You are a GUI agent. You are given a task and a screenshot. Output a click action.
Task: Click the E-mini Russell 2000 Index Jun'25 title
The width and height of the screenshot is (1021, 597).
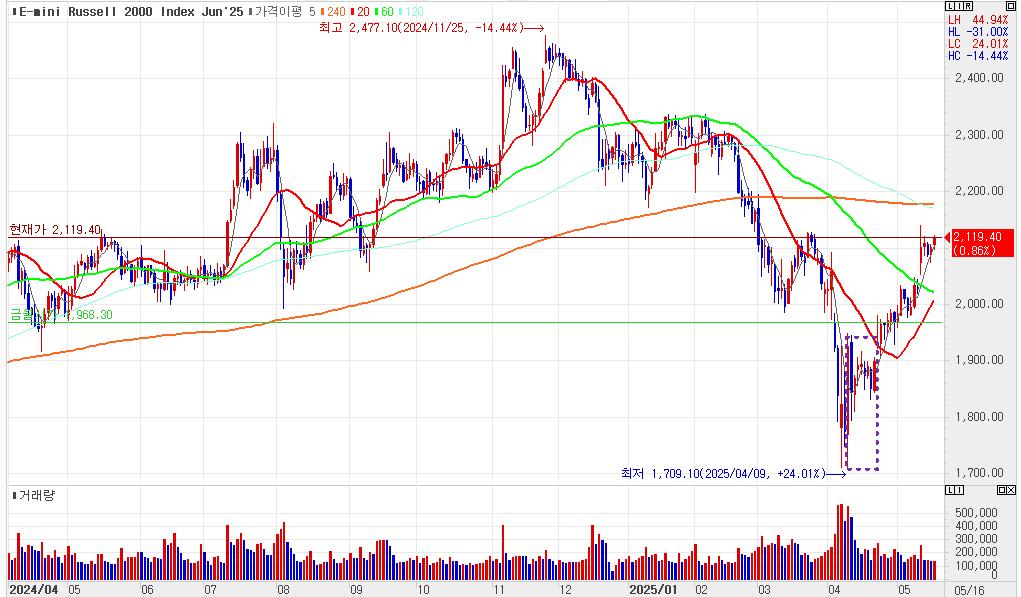[x=130, y=11]
